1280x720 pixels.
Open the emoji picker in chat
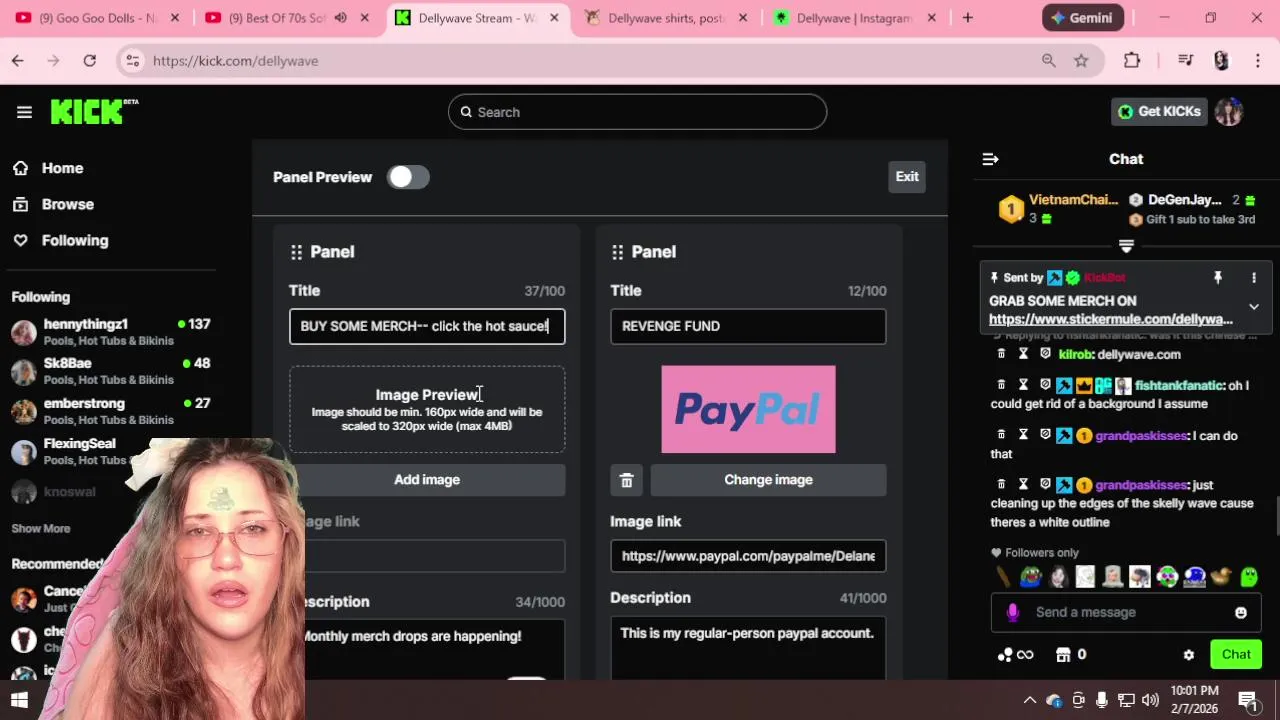1241,612
